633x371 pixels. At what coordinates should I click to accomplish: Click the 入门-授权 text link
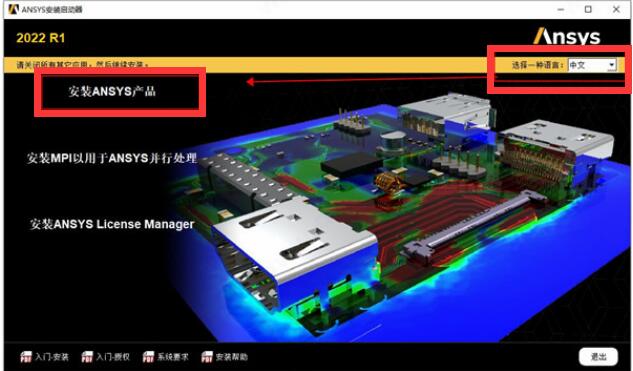(x=113, y=357)
